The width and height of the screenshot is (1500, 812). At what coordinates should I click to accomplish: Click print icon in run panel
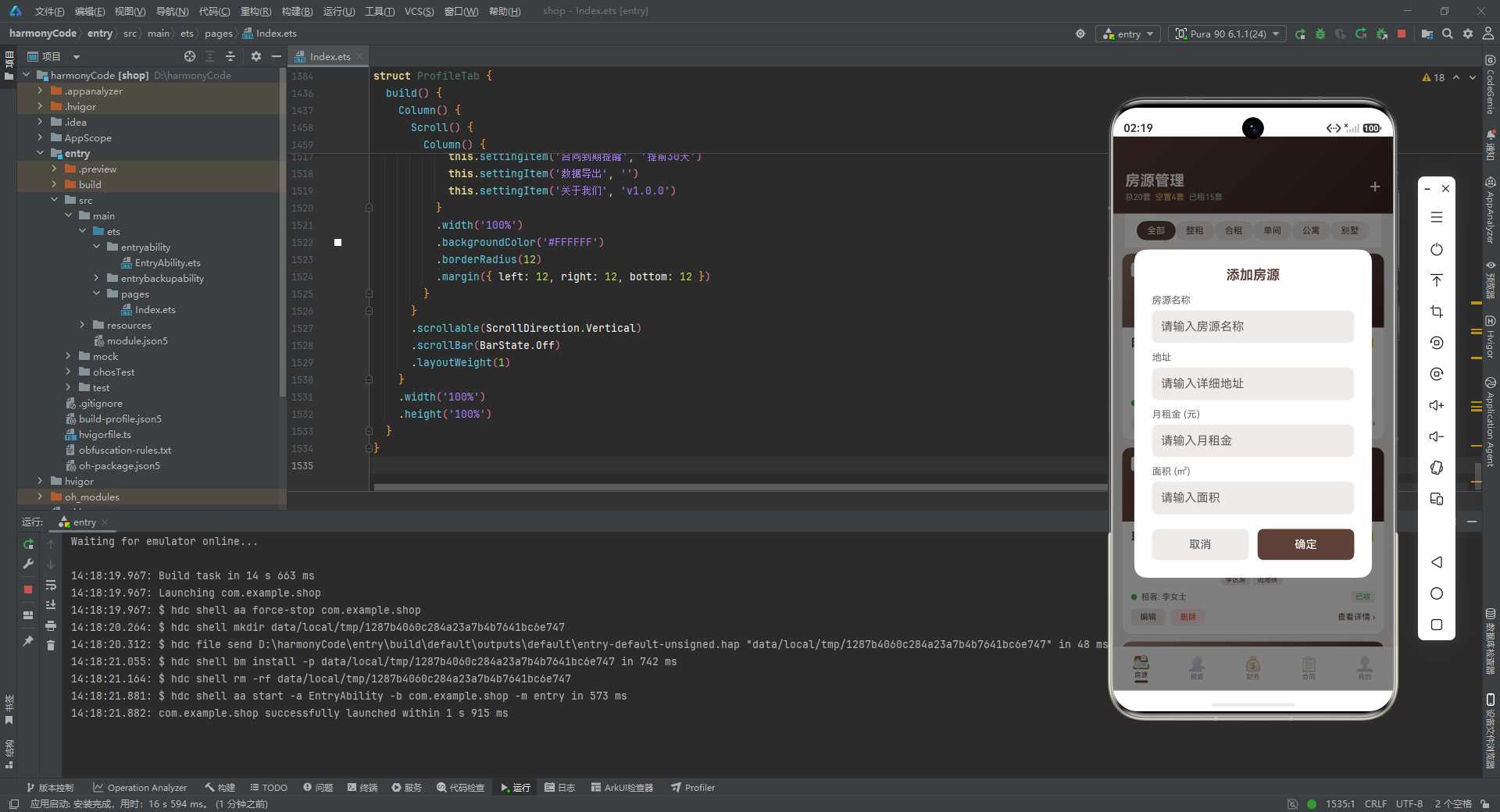(x=51, y=625)
